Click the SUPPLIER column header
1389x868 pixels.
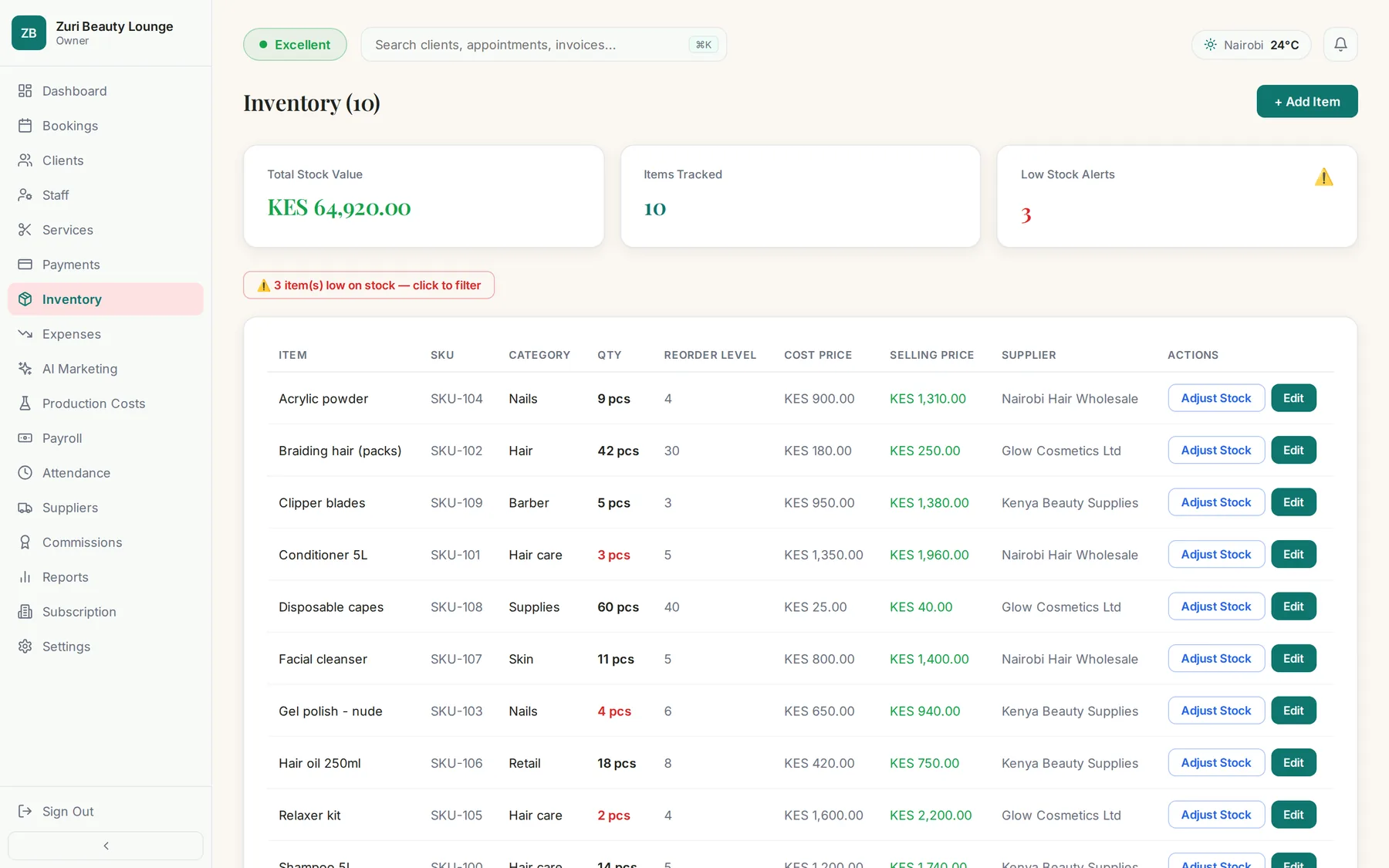click(1029, 355)
